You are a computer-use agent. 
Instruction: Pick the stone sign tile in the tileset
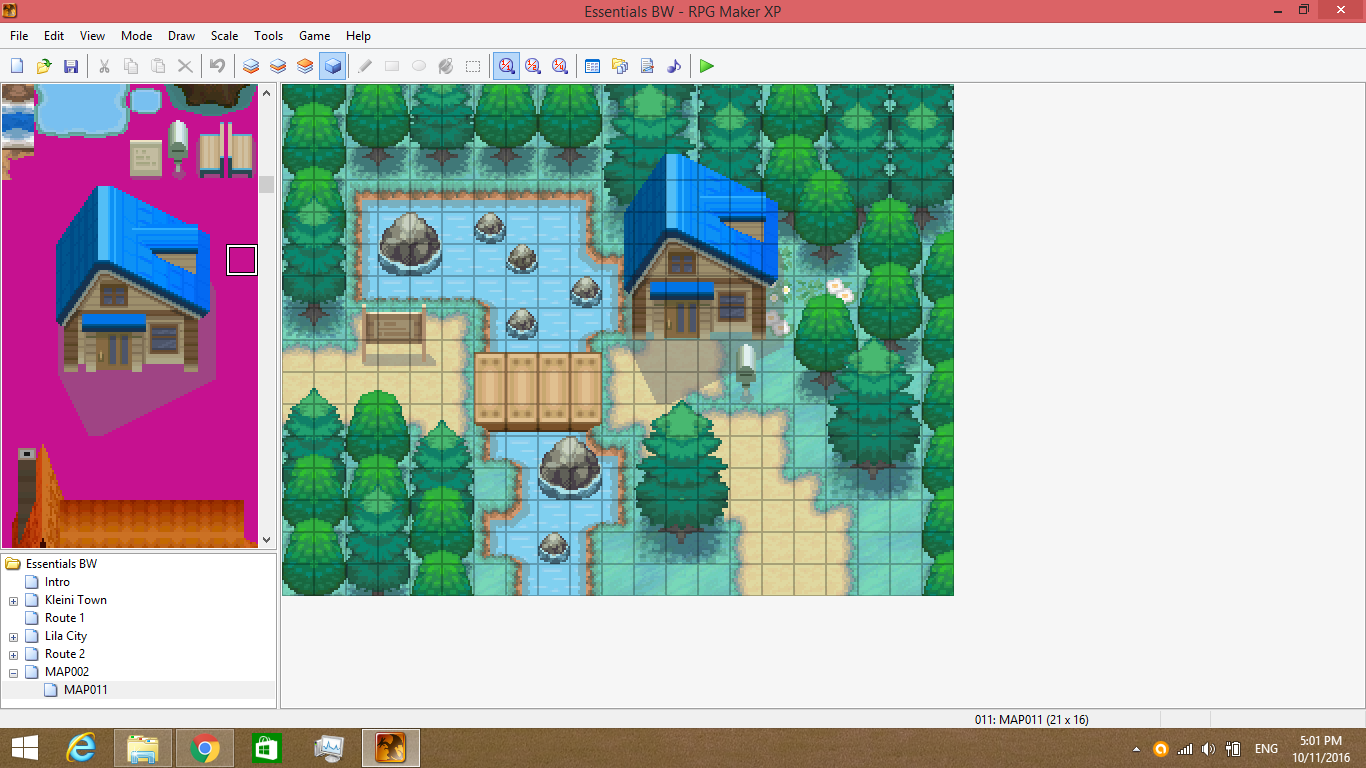tap(146, 157)
